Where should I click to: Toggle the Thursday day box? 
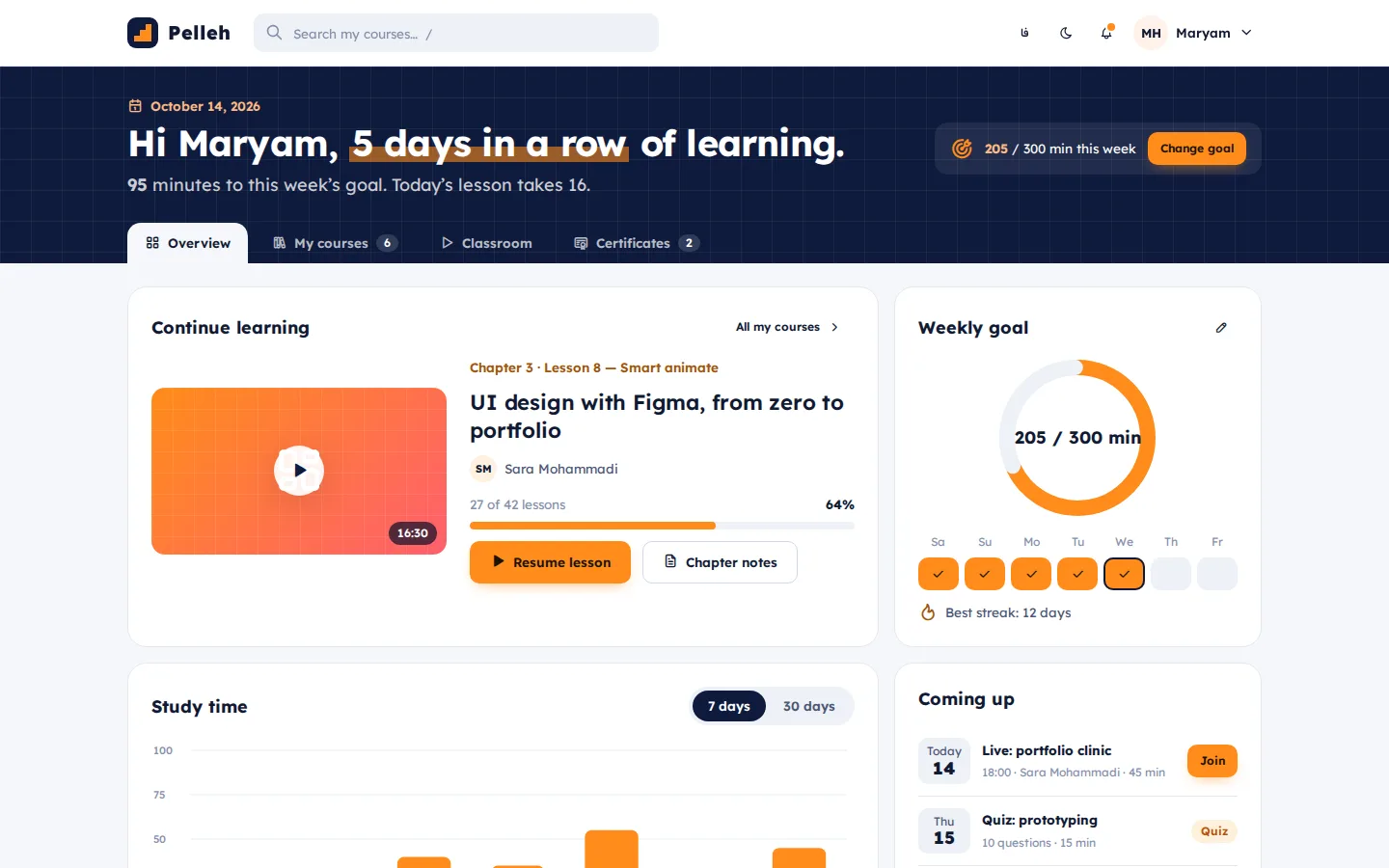pyautogui.click(x=1171, y=574)
